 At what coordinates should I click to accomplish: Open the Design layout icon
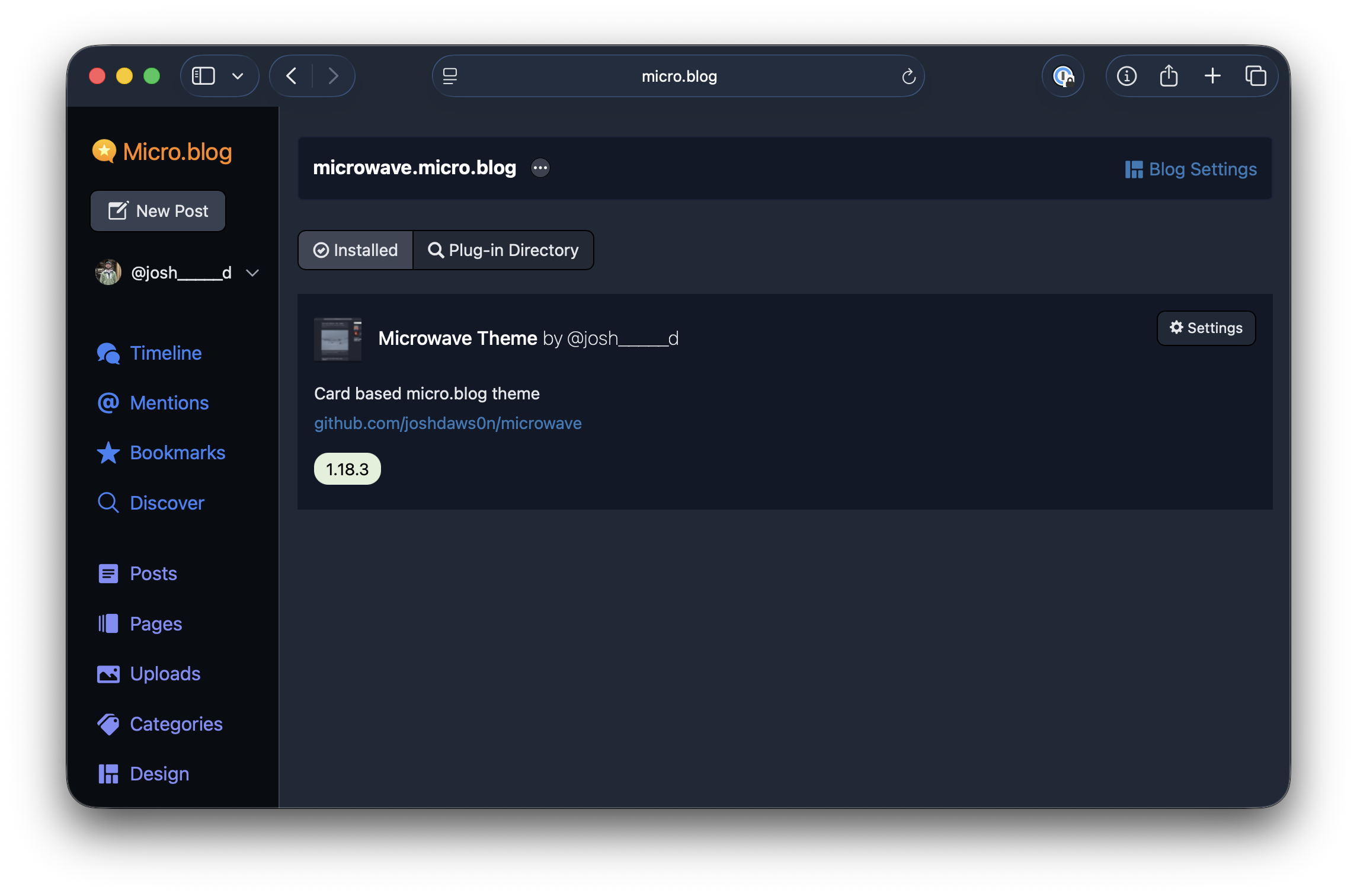(x=108, y=773)
